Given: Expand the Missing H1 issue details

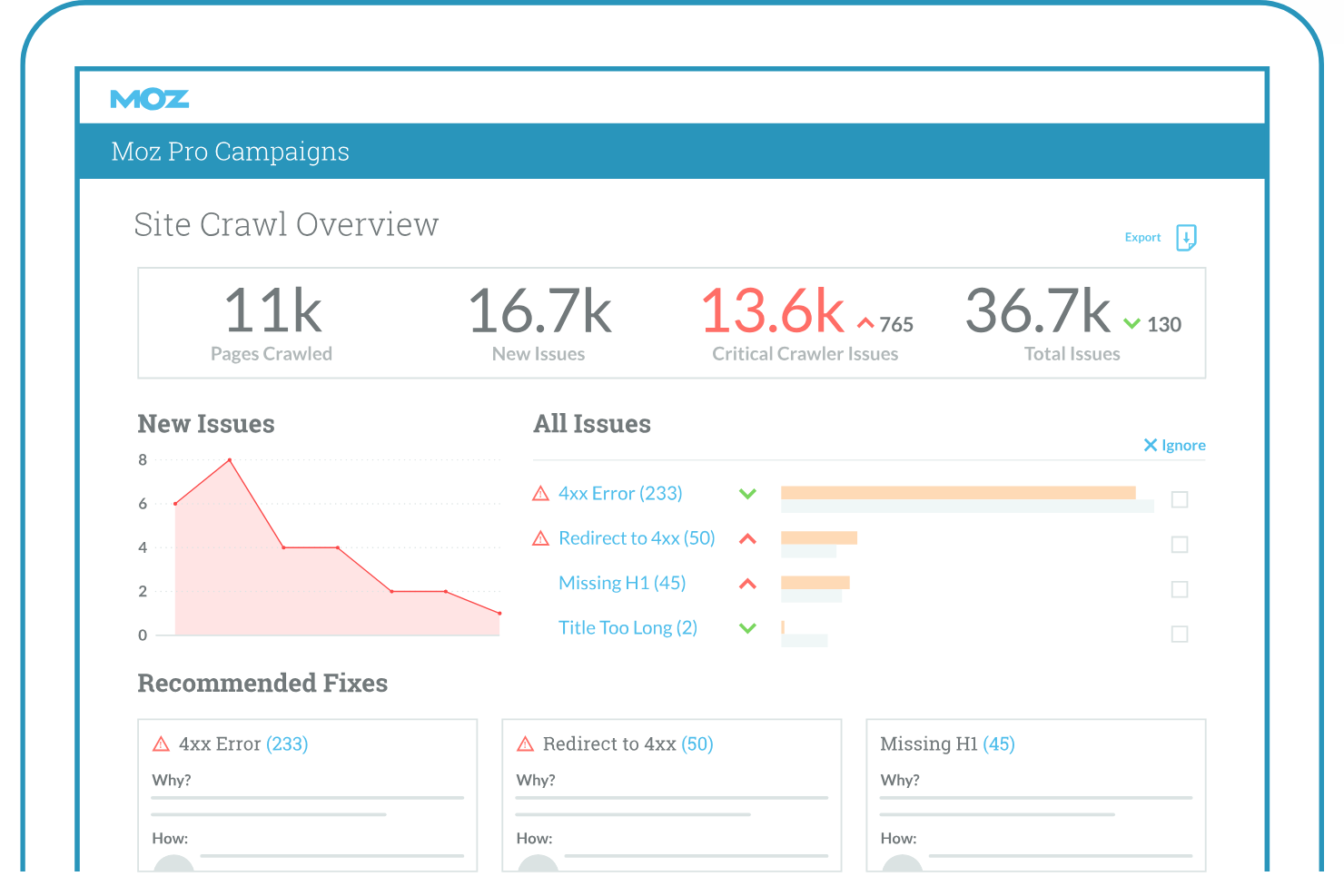Looking at the screenshot, I should [747, 583].
